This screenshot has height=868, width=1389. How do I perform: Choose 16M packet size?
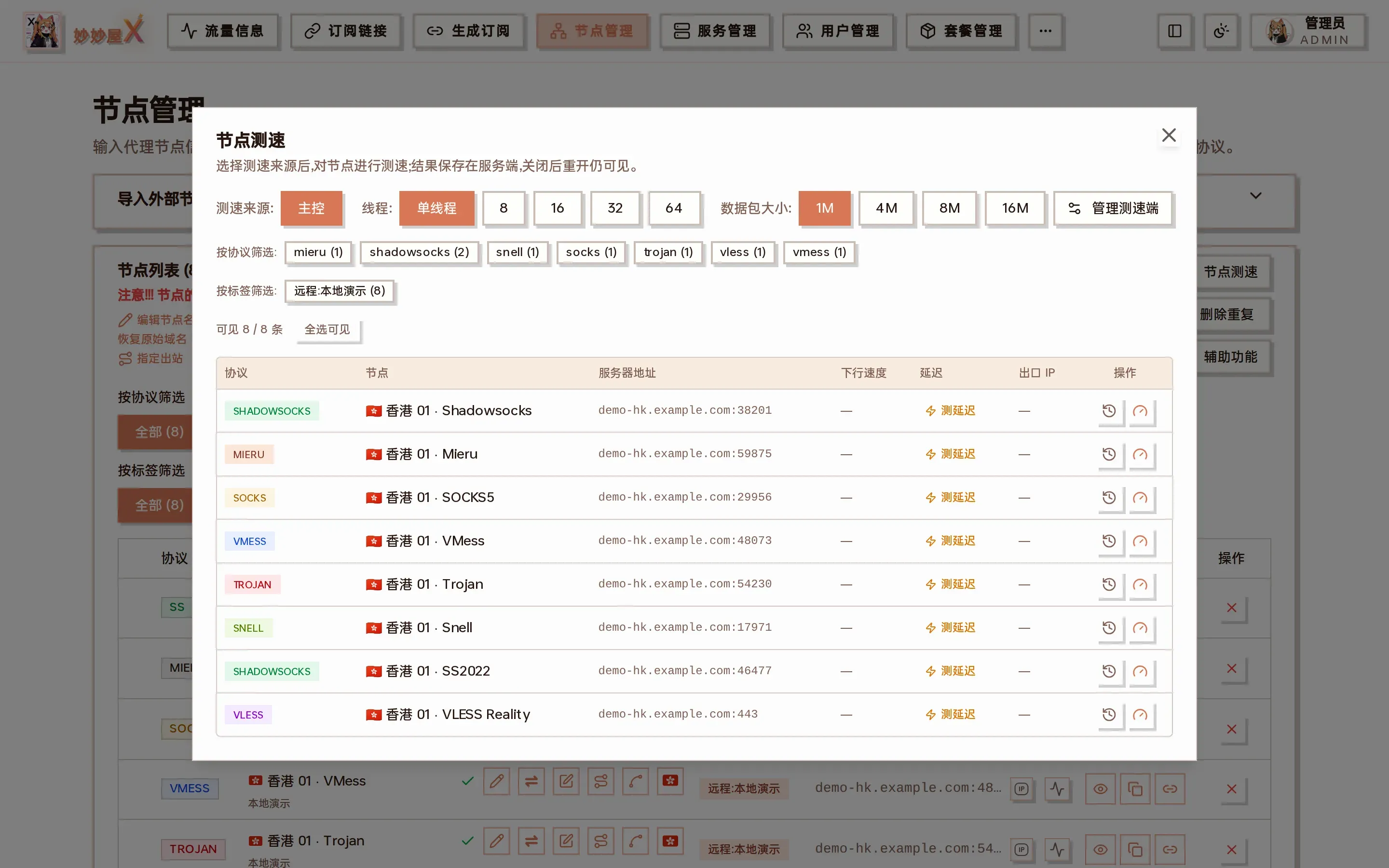click(x=1015, y=208)
